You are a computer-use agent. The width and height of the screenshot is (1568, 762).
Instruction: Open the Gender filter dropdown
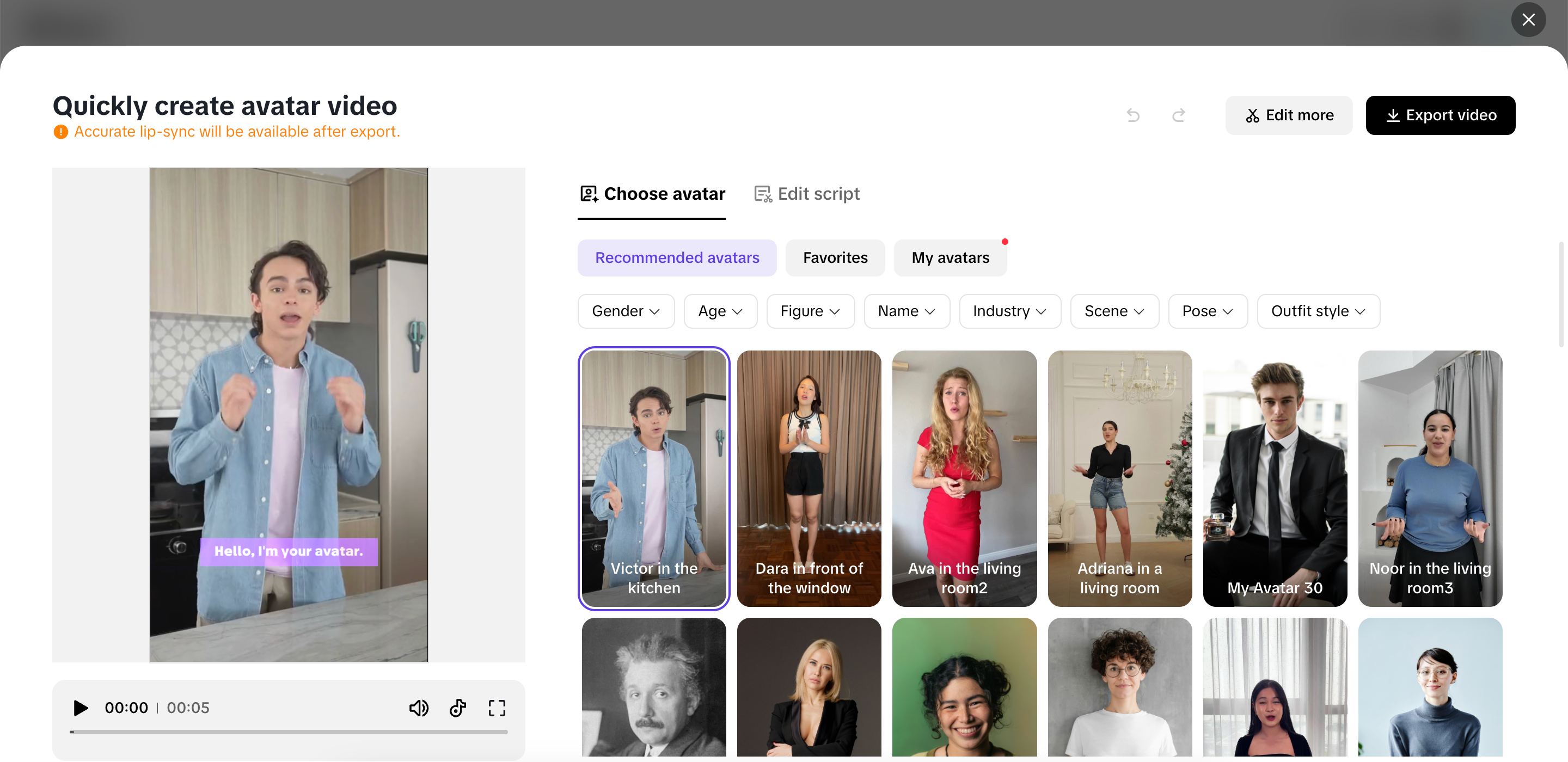coord(626,311)
